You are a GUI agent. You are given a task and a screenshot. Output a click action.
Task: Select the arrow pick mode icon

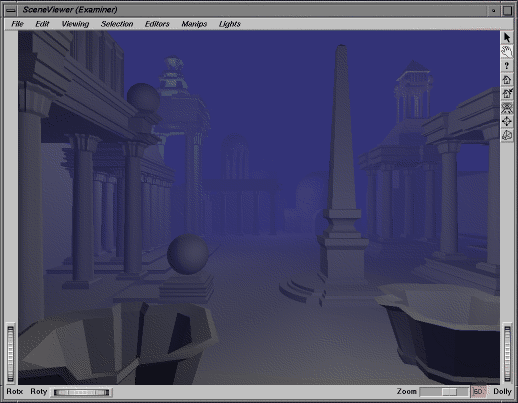507,37
